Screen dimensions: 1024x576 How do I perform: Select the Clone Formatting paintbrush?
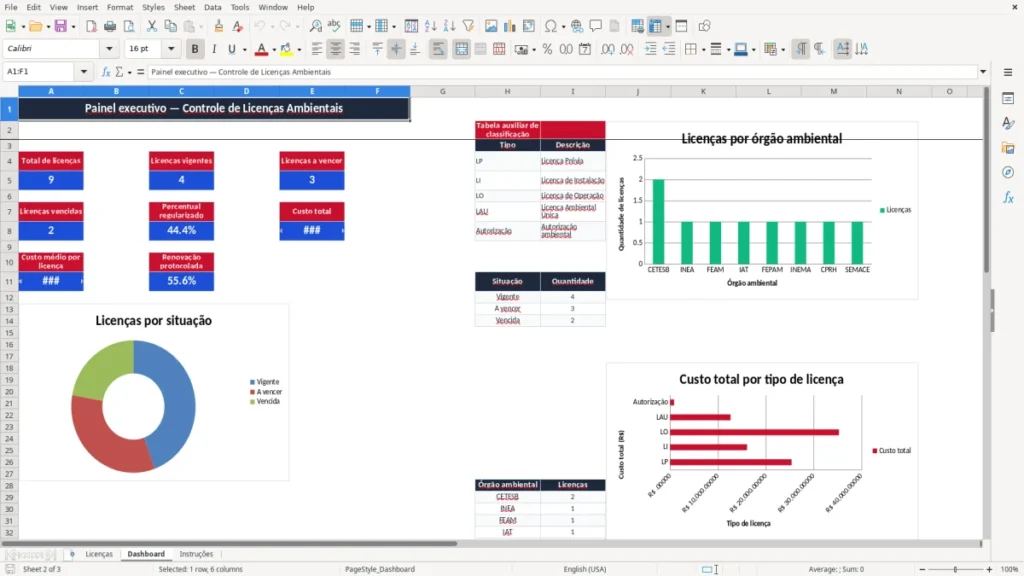tap(219, 26)
